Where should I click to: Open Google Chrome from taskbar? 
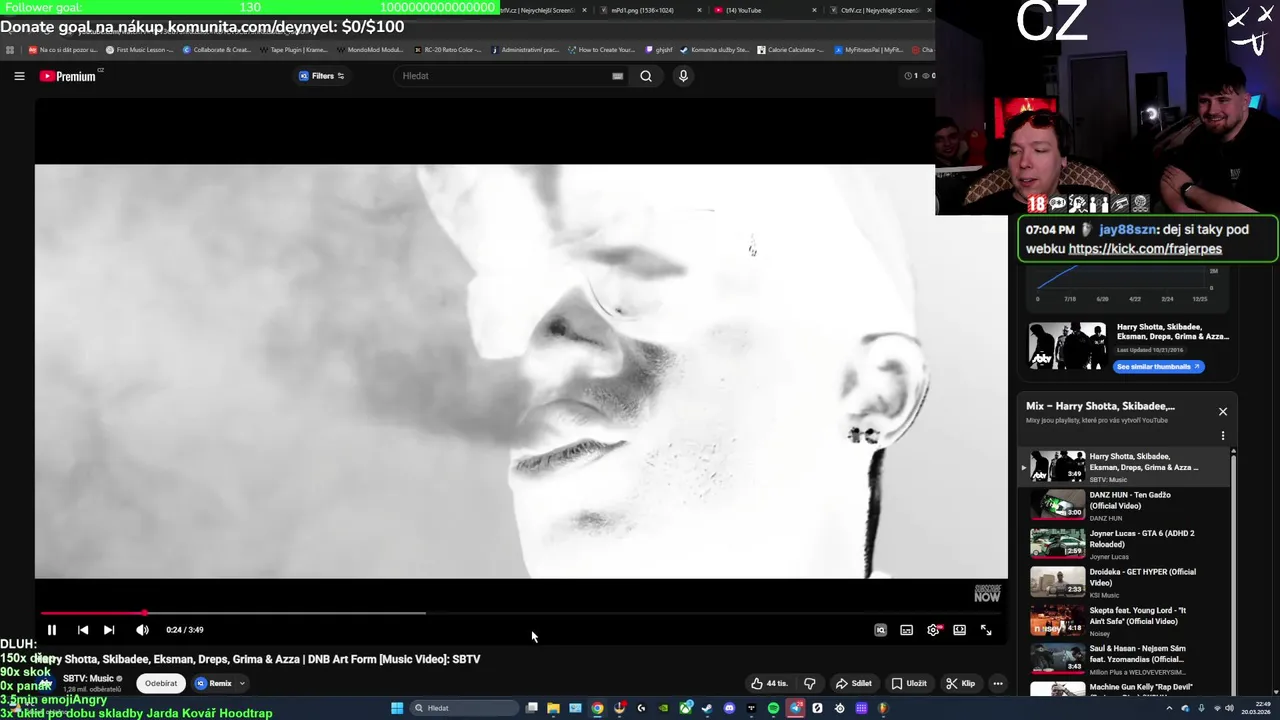pos(597,708)
